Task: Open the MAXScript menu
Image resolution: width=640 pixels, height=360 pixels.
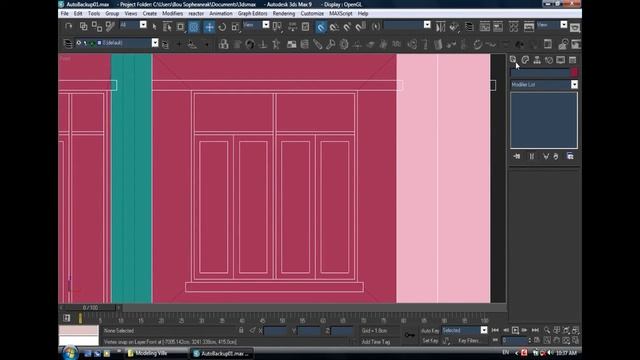Action: point(340,13)
